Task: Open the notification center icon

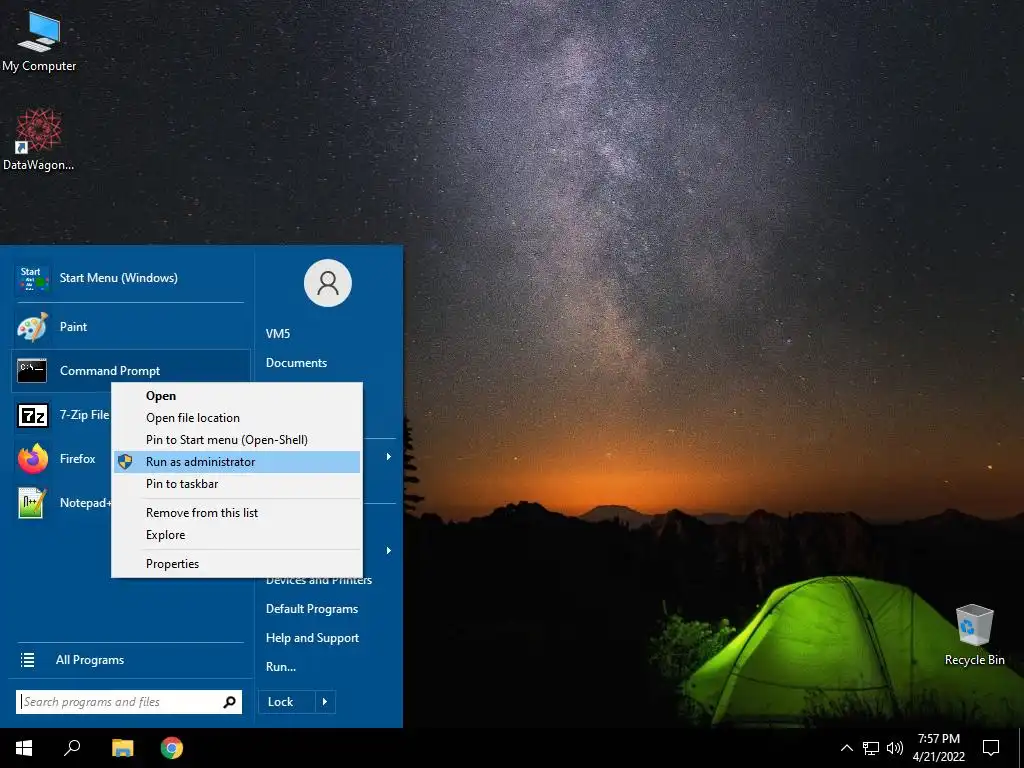Action: click(991, 748)
